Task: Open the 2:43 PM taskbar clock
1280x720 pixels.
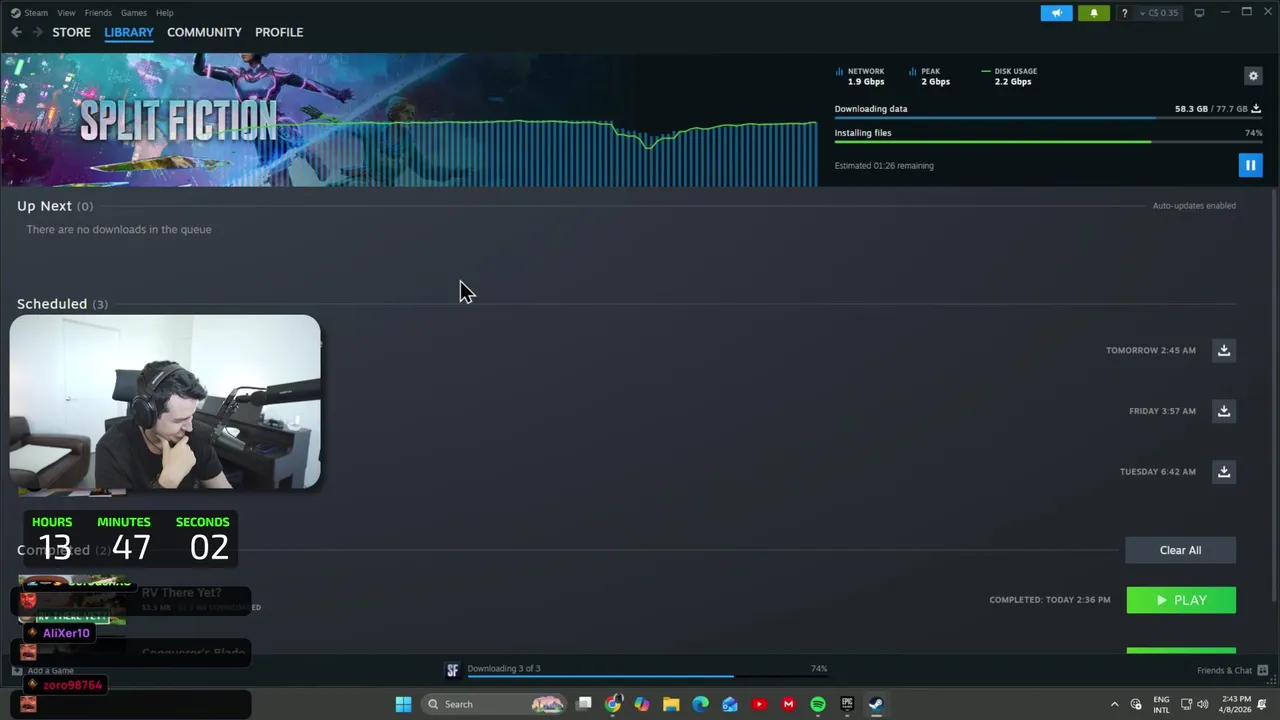Action: 1236,704
